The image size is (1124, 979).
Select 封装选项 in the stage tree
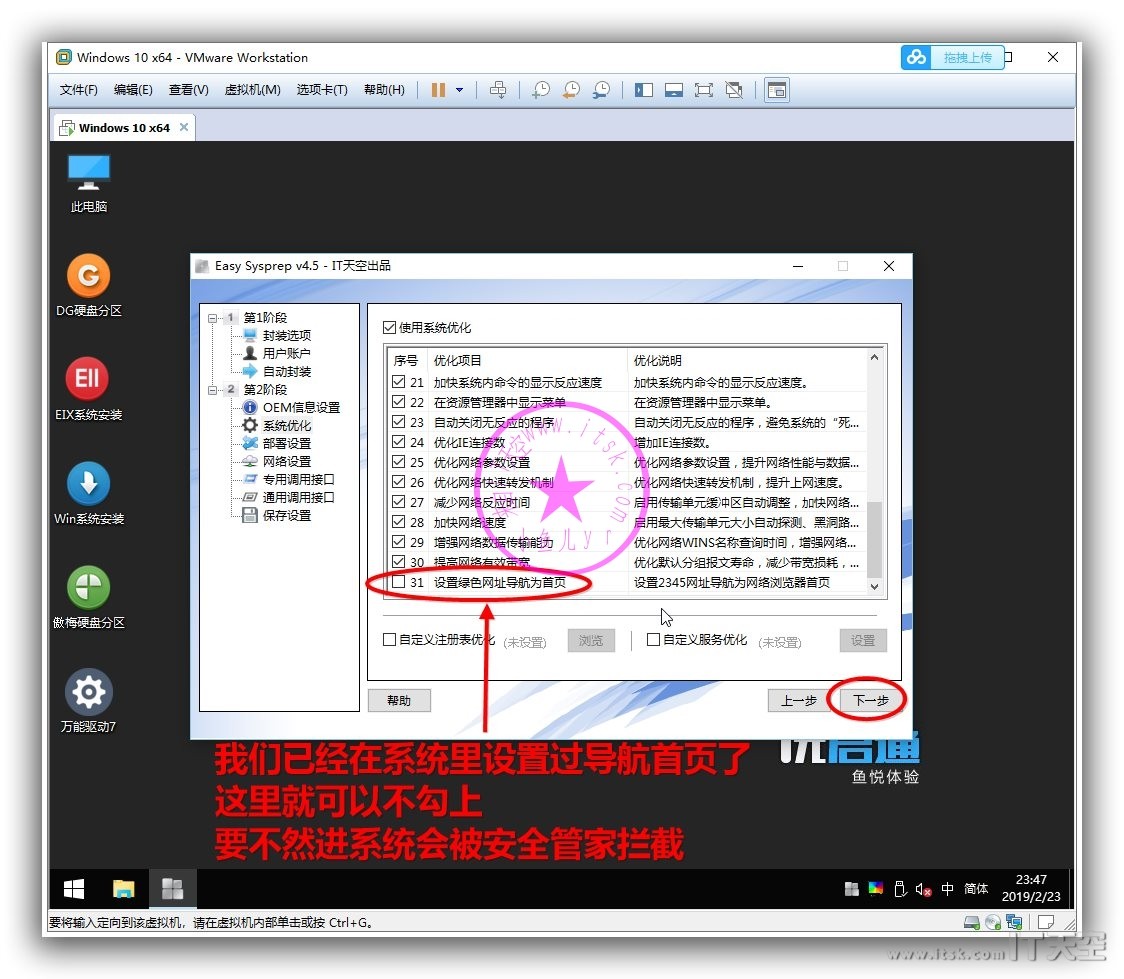coord(287,335)
